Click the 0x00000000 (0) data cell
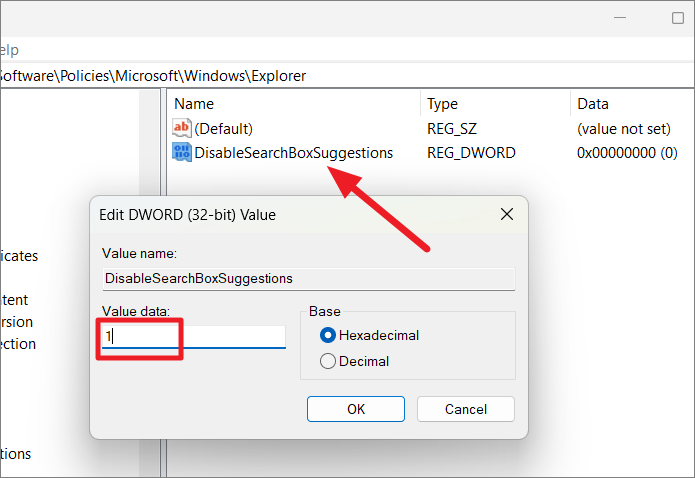The image size is (695, 478). [x=627, y=153]
